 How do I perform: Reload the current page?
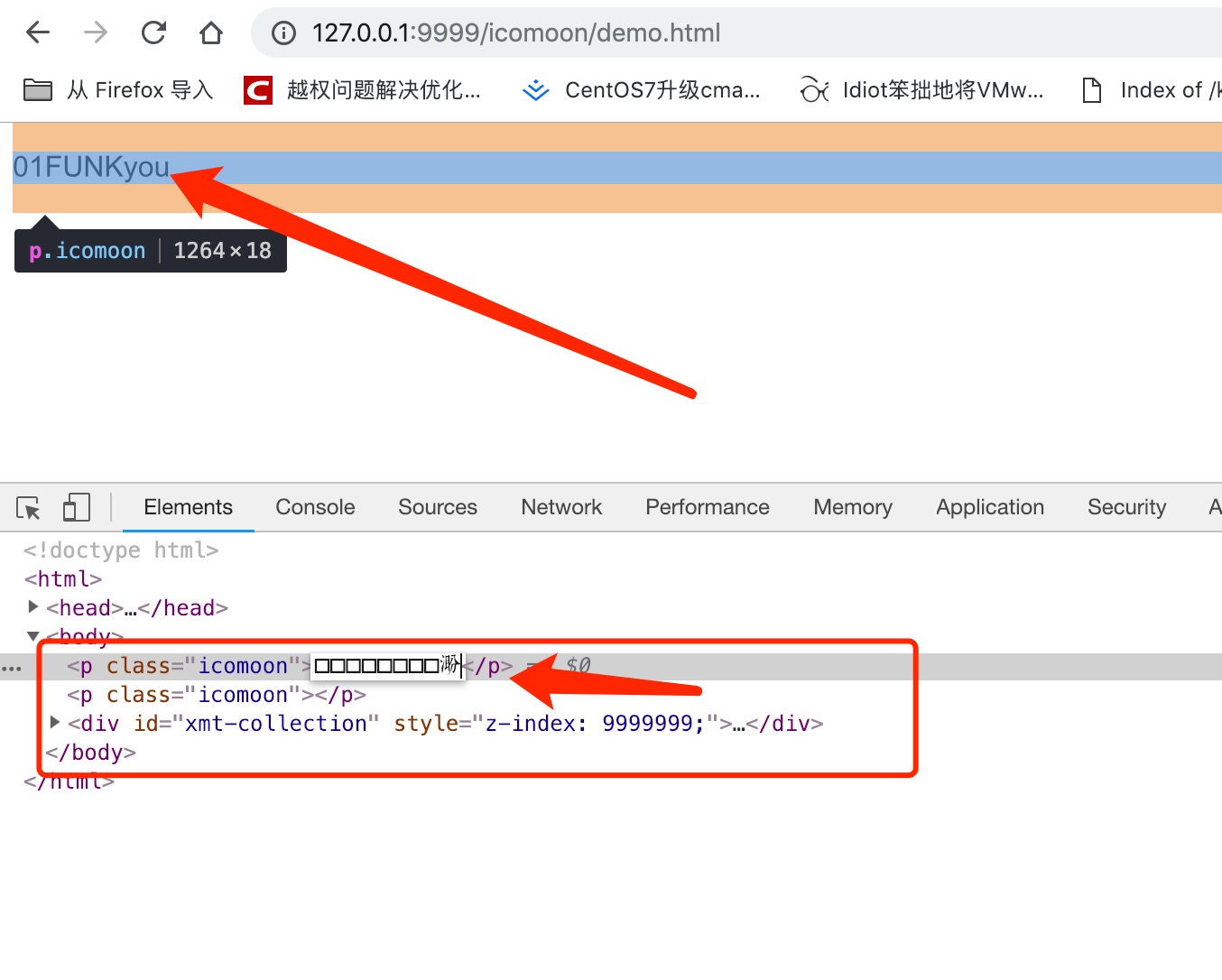pos(153,33)
